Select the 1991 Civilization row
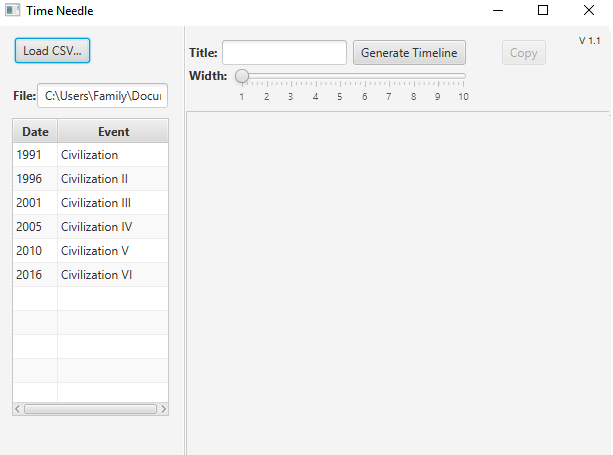This screenshot has height=455, width=613. click(x=90, y=155)
